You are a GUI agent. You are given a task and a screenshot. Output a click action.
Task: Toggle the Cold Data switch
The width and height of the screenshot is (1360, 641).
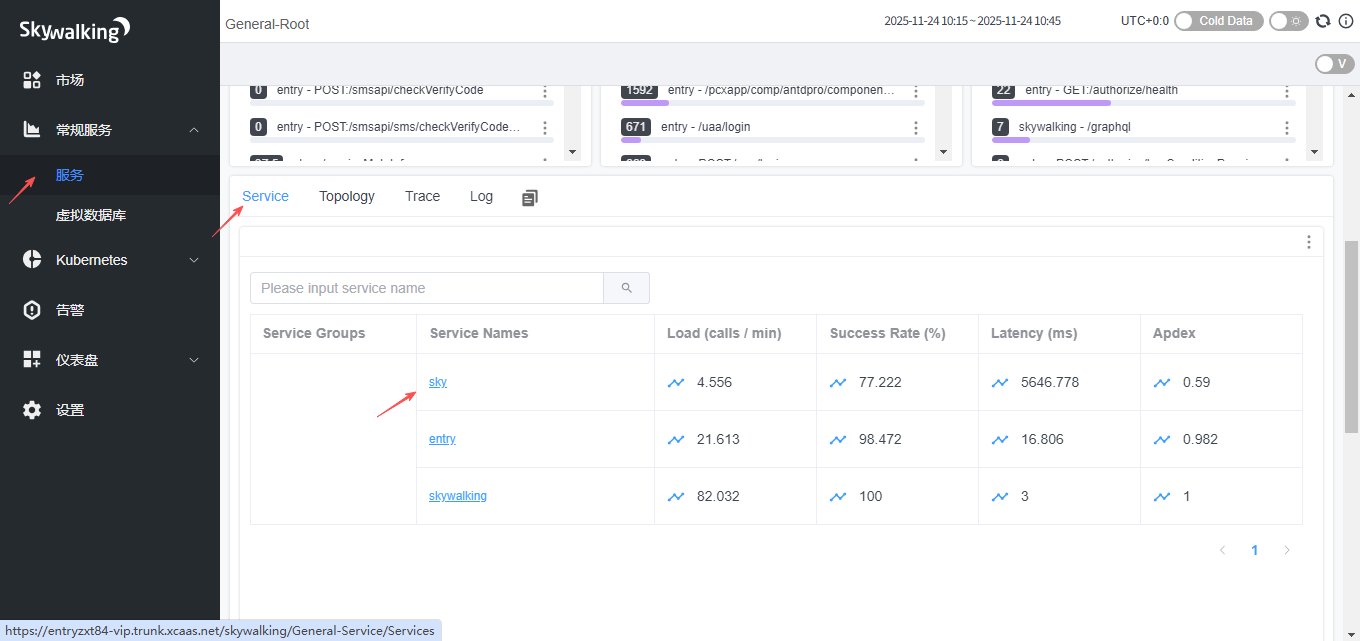point(1218,21)
